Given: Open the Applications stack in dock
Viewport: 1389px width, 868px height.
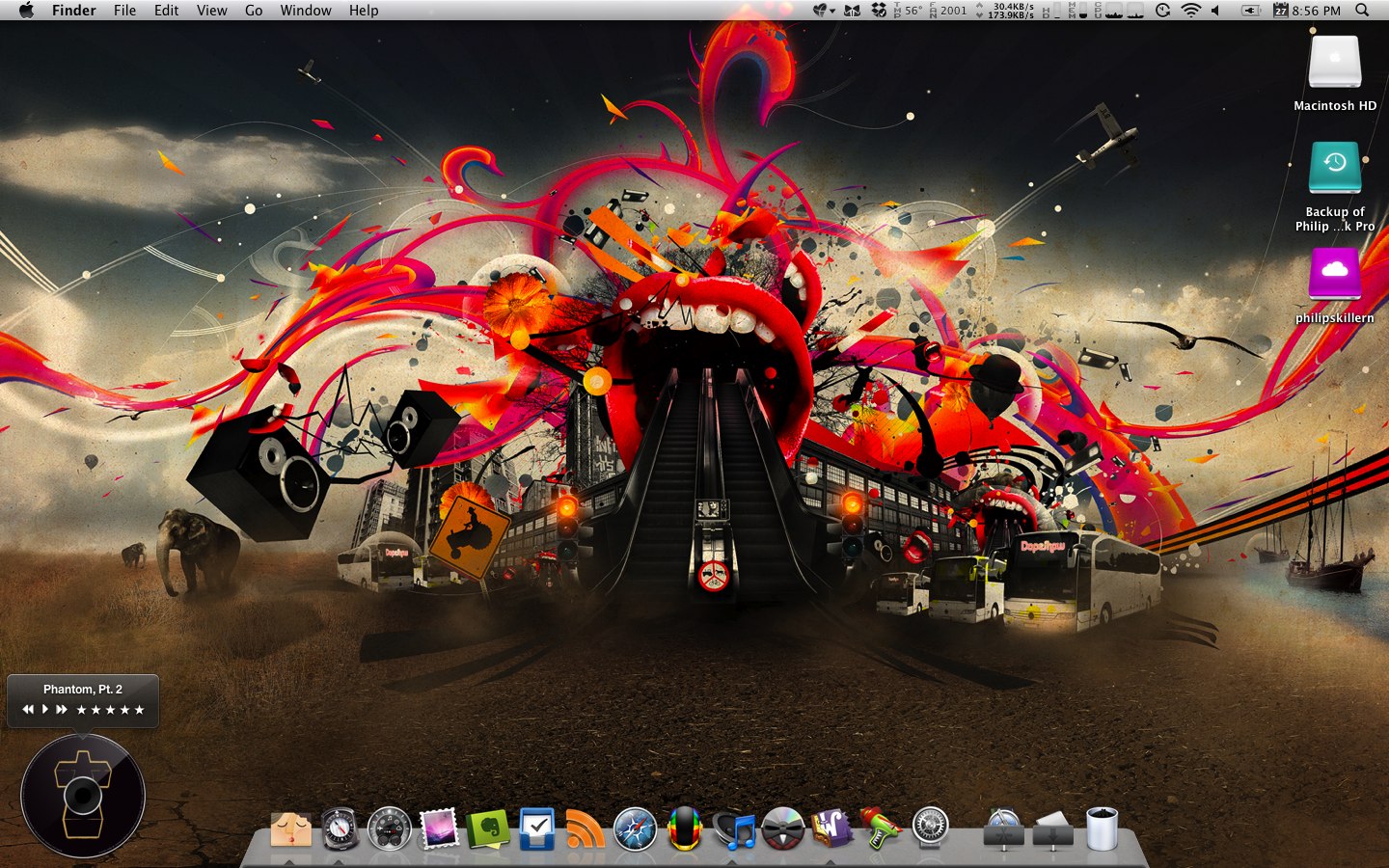Looking at the screenshot, I should click(x=1003, y=829).
